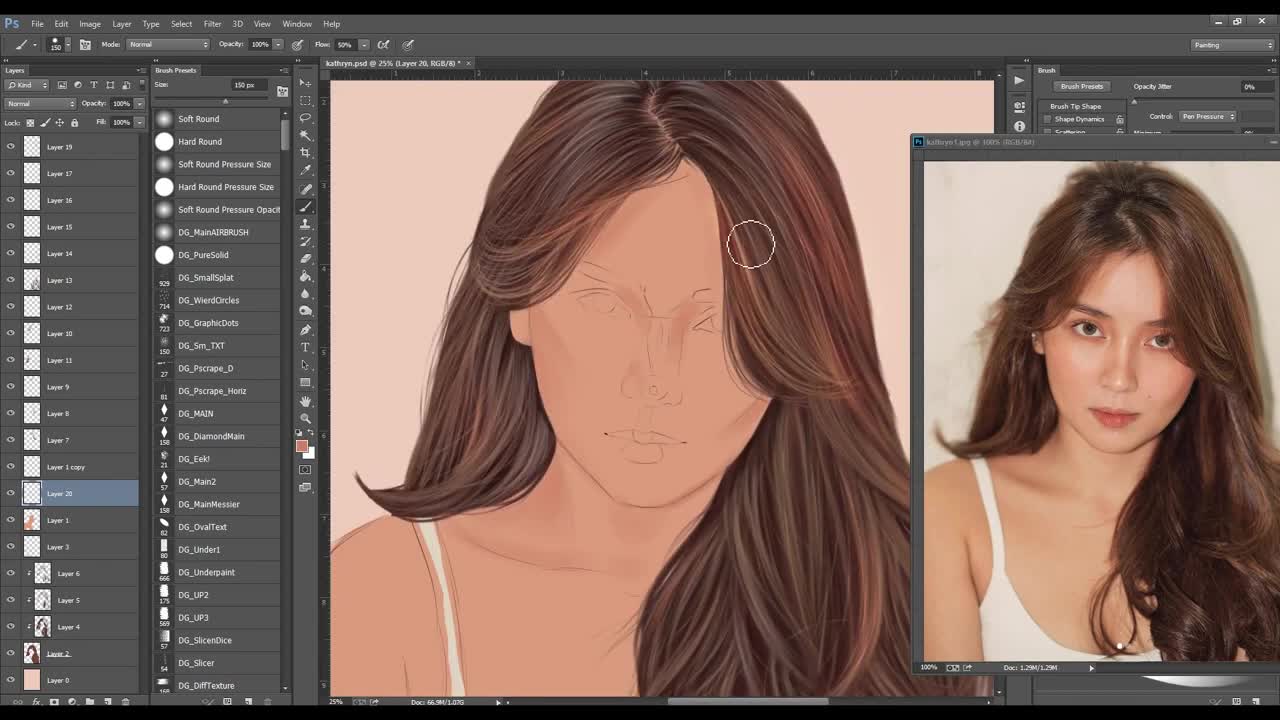Click the foreground color swatch
This screenshot has height=720, width=1280.
tap(302, 446)
